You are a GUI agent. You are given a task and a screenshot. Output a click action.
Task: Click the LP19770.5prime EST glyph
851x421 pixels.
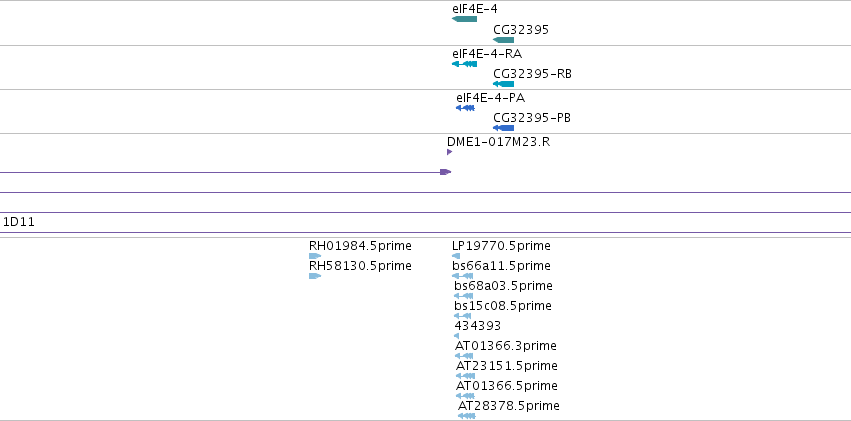point(456,256)
